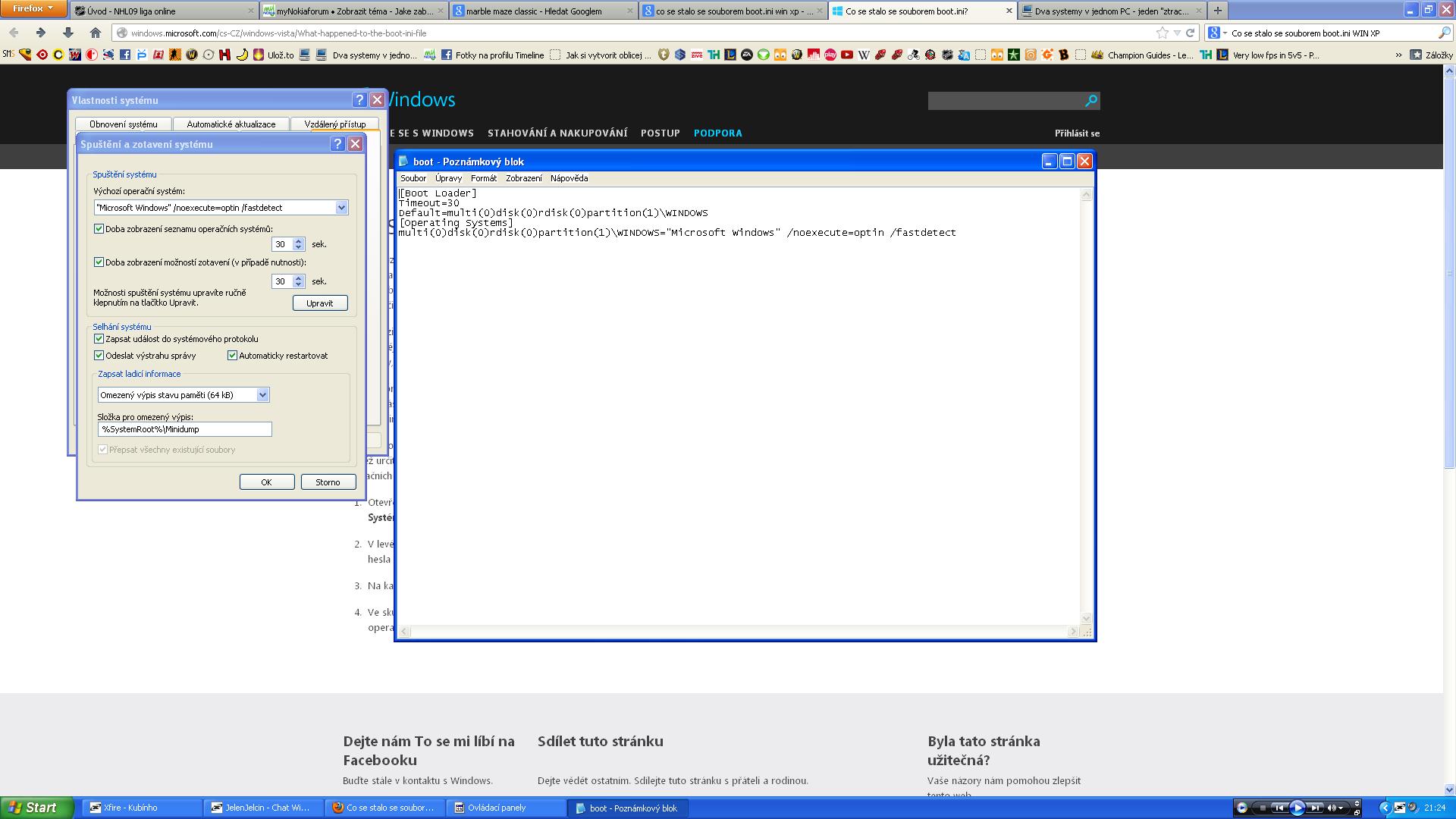Toggle Zapsat událost do systémového protokolu

coord(99,339)
